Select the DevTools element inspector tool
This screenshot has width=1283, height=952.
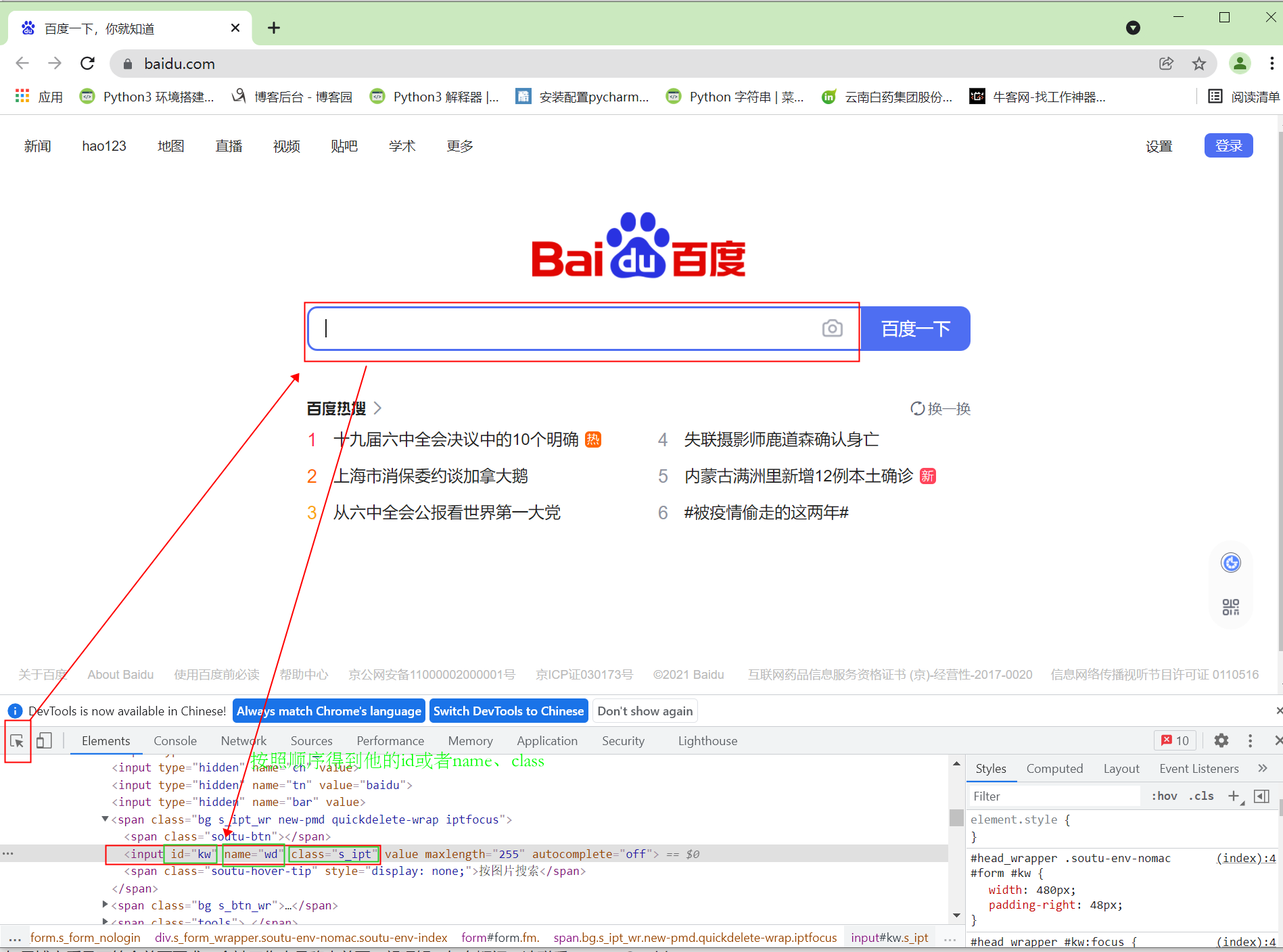click(x=18, y=741)
